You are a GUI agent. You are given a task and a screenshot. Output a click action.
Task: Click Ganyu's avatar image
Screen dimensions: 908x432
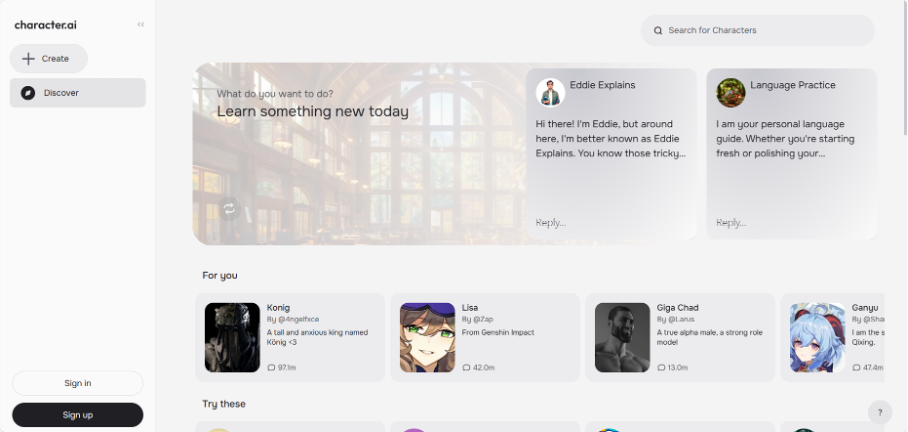click(818, 338)
